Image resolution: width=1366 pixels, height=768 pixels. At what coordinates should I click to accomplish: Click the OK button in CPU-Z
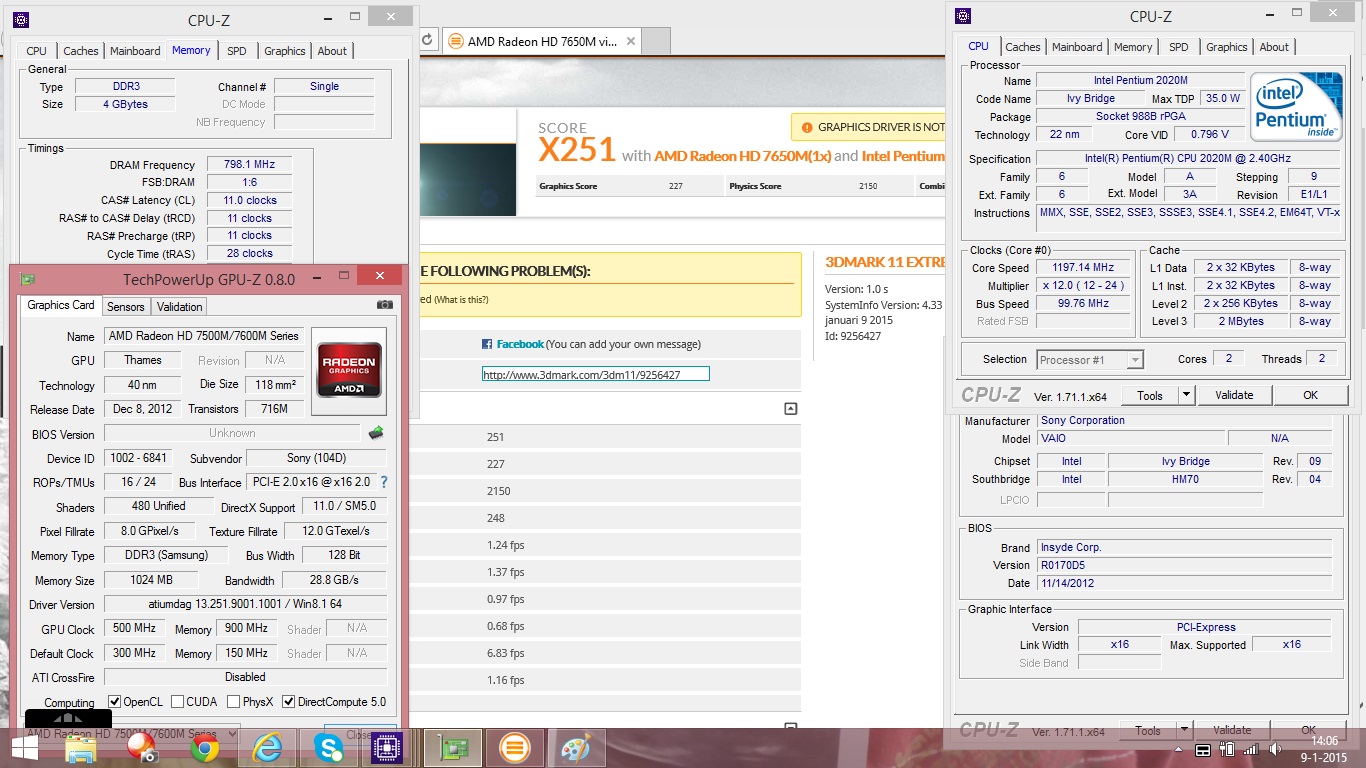coord(1310,395)
